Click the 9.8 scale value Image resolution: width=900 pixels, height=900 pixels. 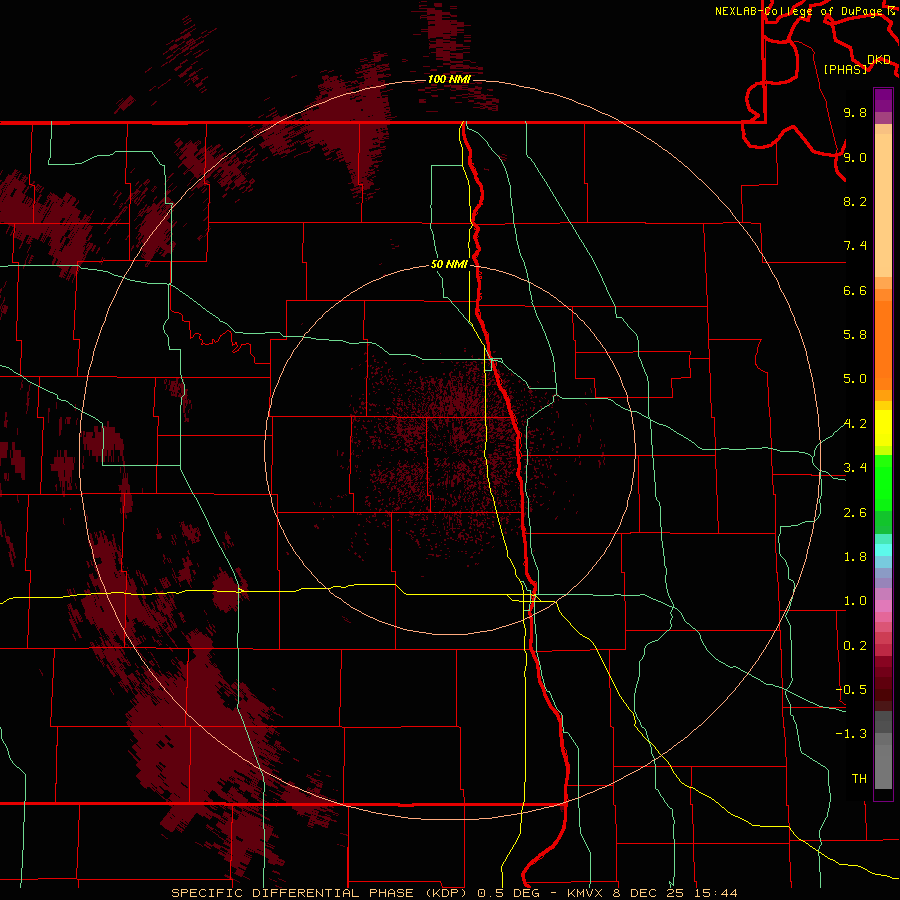(x=855, y=112)
